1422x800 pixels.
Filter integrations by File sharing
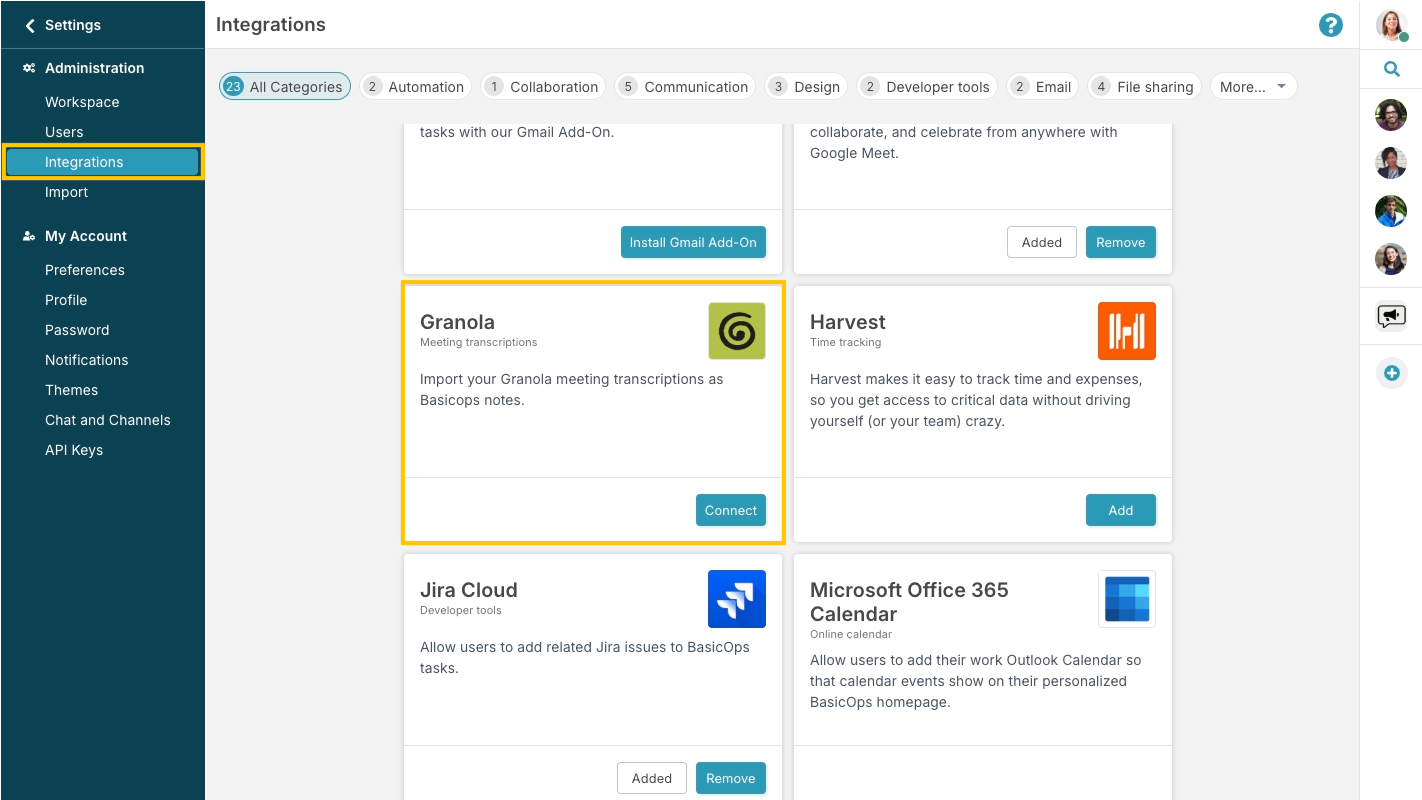1144,87
